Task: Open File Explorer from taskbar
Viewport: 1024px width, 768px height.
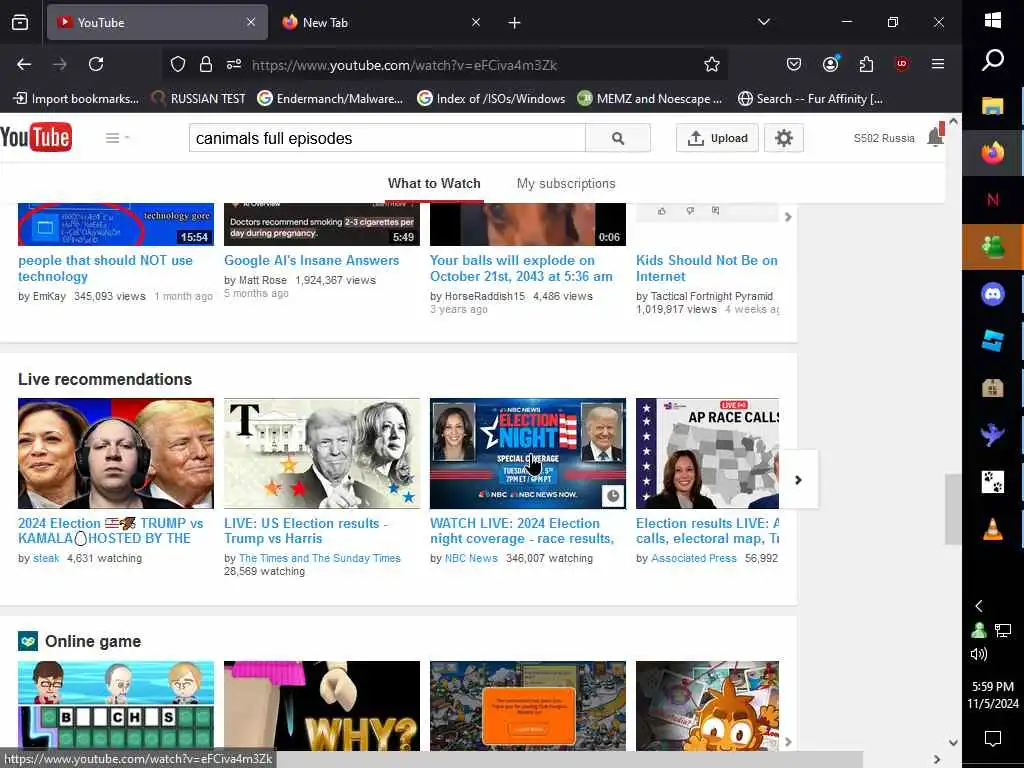Action: click(993, 106)
